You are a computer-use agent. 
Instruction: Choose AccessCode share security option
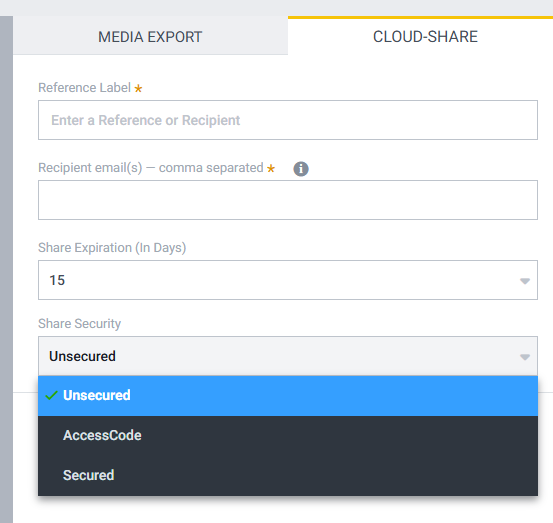click(x=288, y=436)
